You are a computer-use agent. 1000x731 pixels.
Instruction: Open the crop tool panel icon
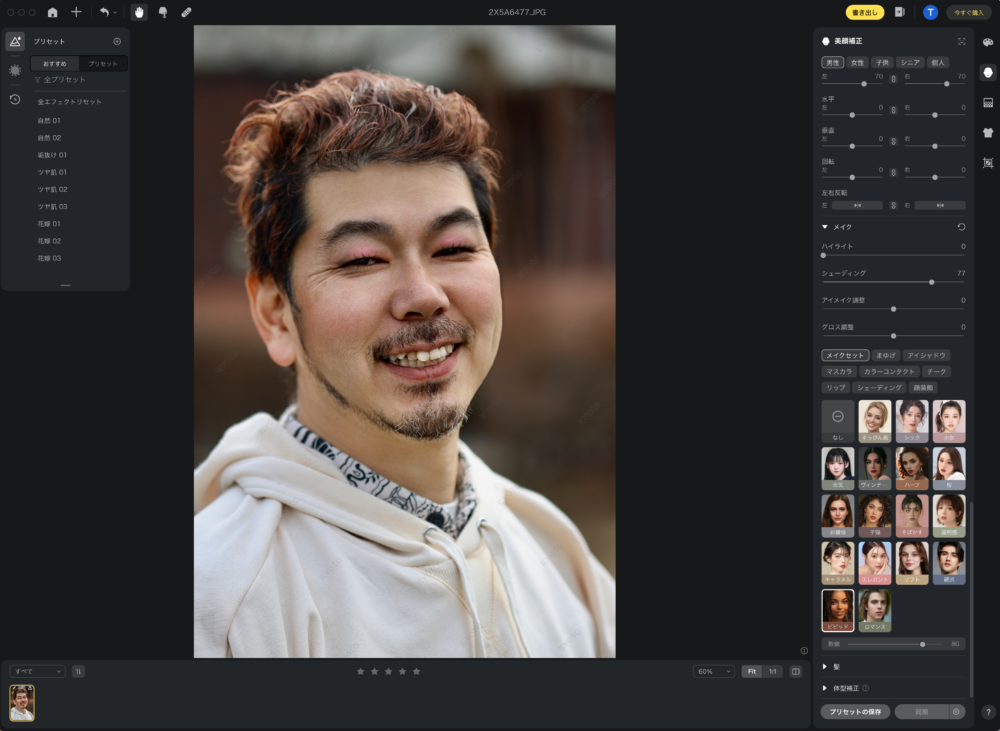coord(988,162)
